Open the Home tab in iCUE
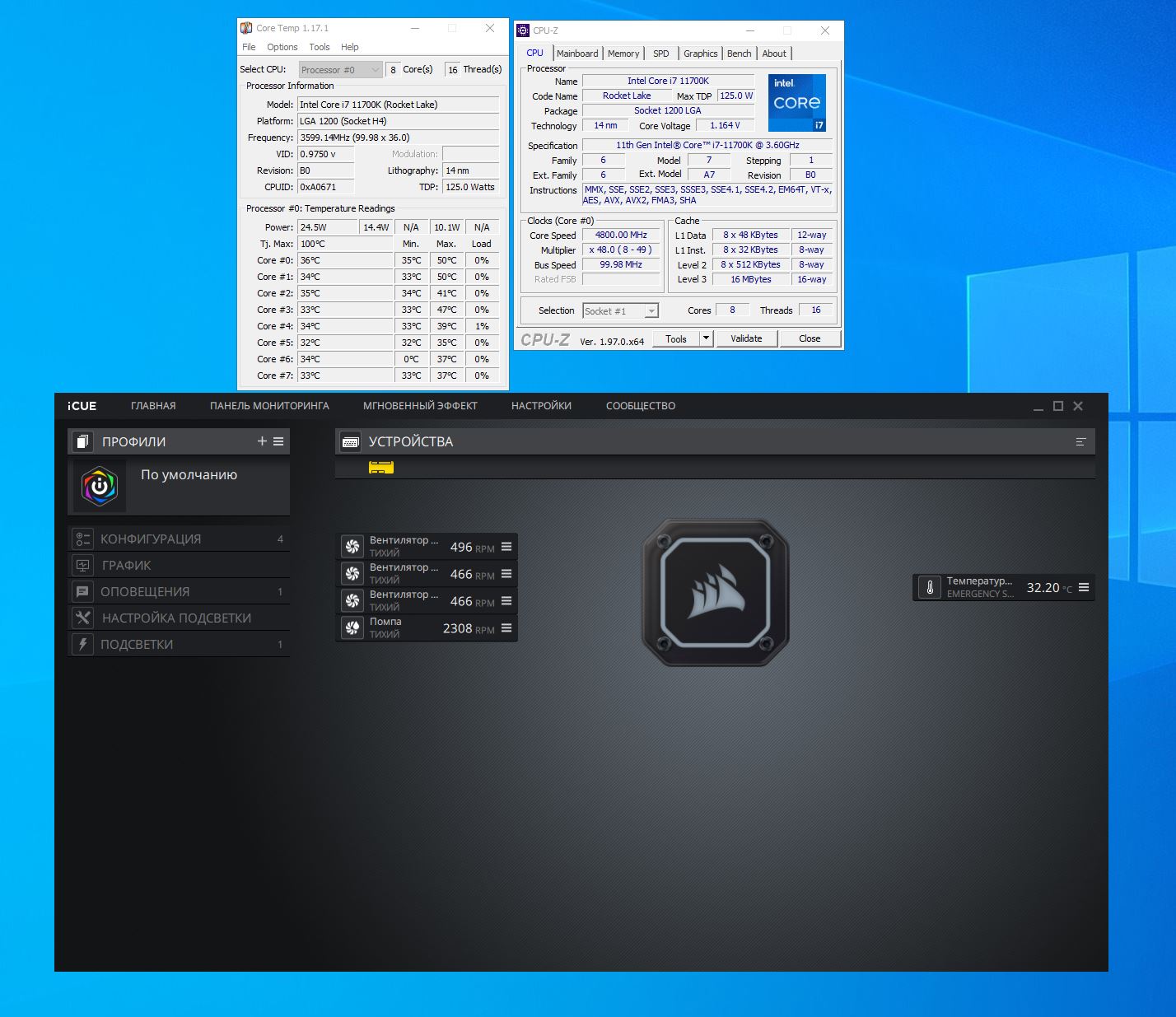1176x1017 pixels. click(x=153, y=406)
